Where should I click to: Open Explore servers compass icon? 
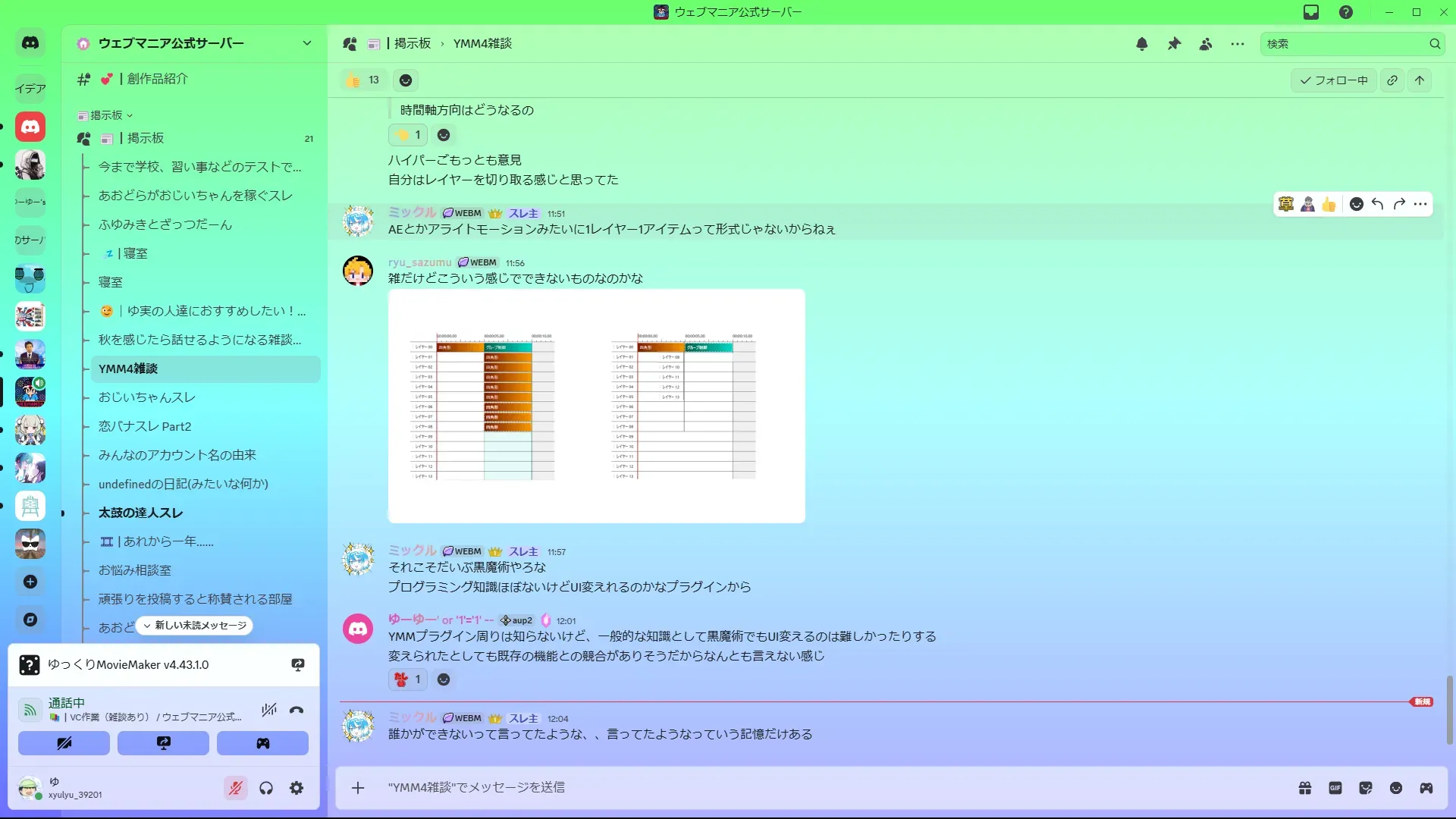(x=30, y=620)
